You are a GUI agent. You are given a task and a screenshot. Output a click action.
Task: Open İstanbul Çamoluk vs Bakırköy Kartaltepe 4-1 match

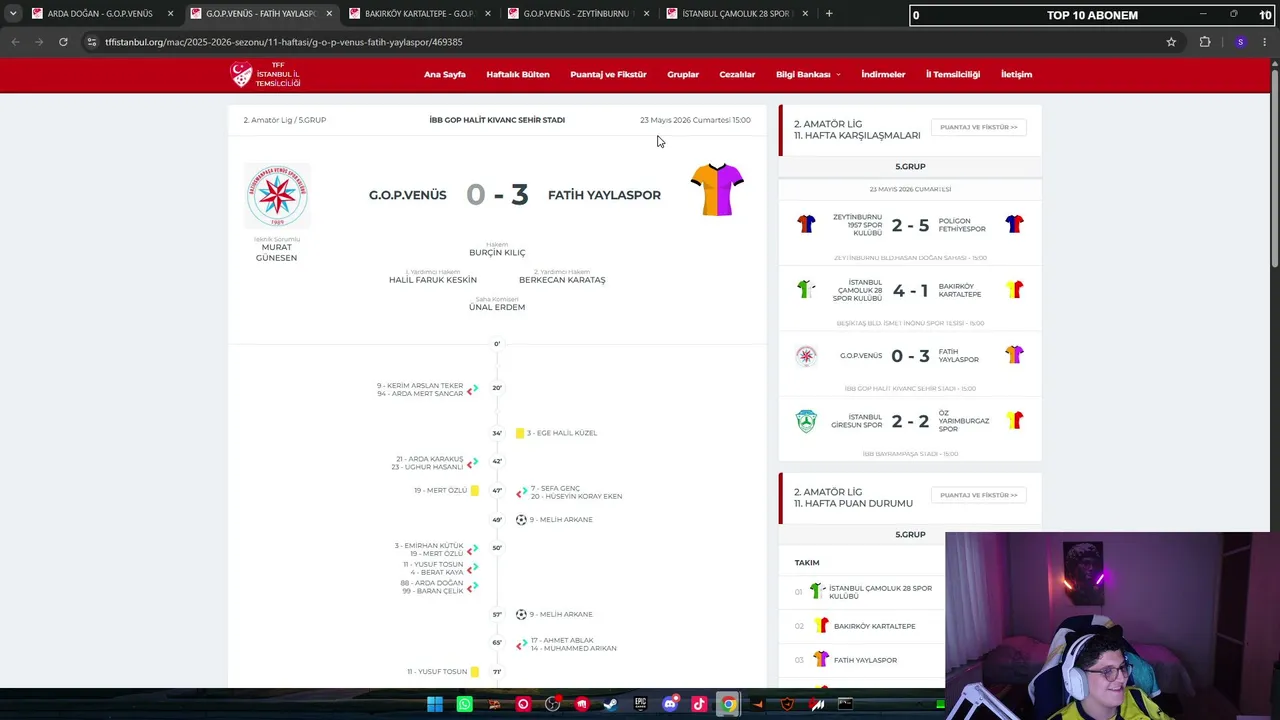point(910,290)
